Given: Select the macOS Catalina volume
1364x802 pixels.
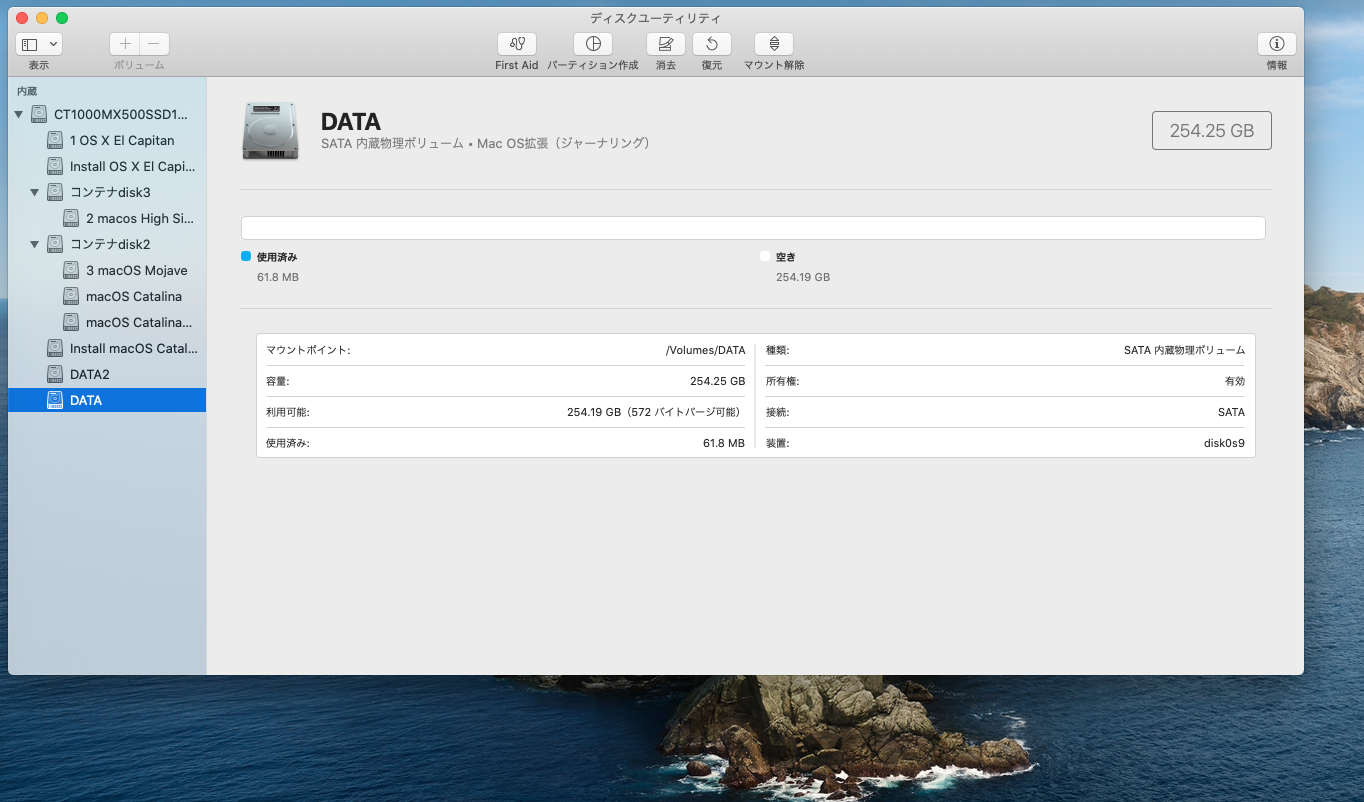Looking at the screenshot, I should [107, 296].
